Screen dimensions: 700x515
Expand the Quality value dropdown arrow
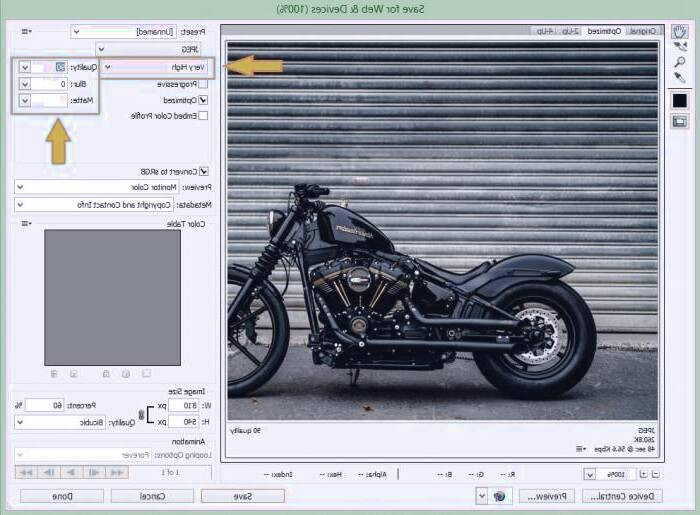pyautogui.click(x=25, y=67)
